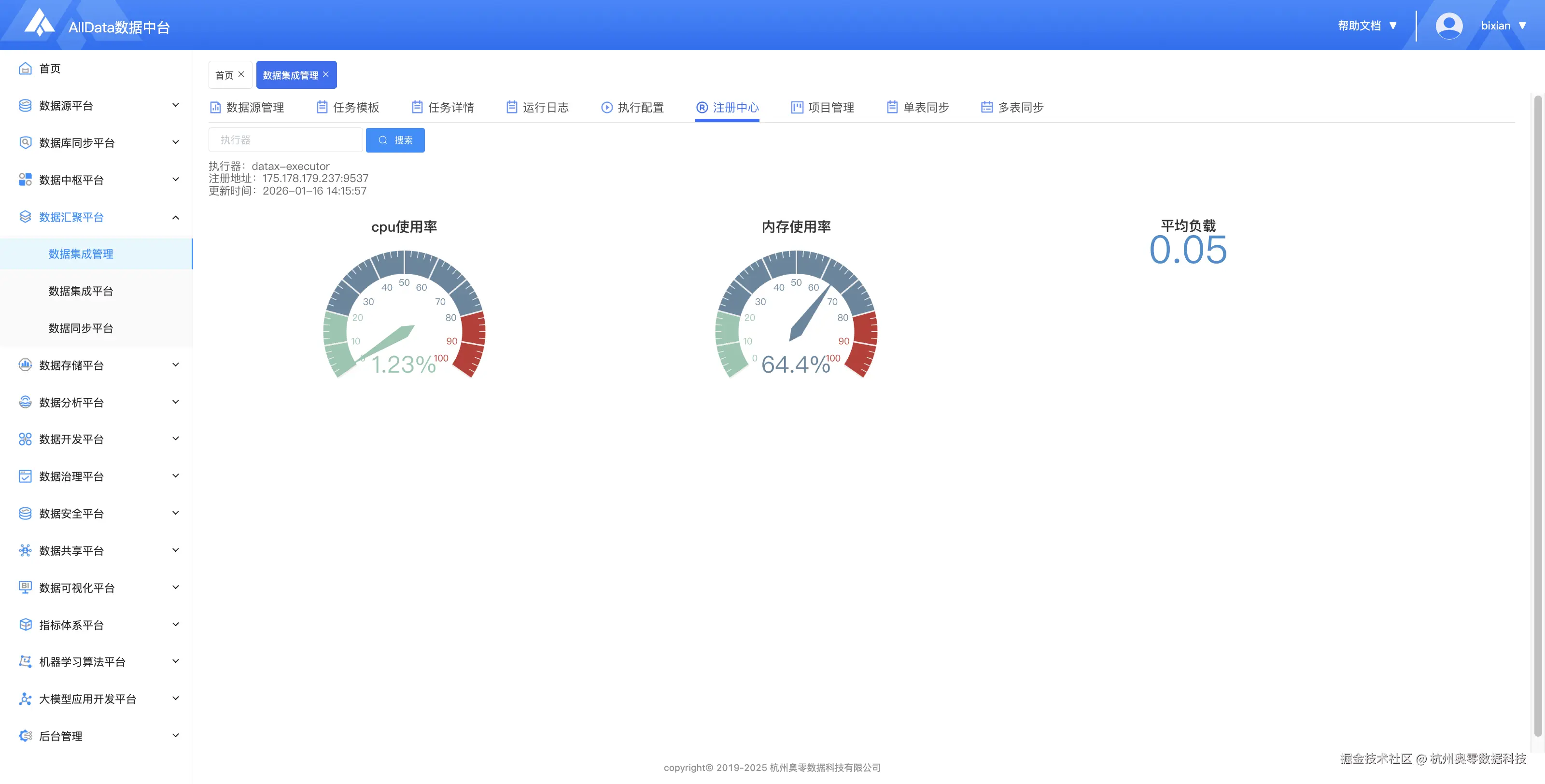1545x784 pixels.
Task: Click the 数据治理平台 sidebar icon
Action: (25, 476)
